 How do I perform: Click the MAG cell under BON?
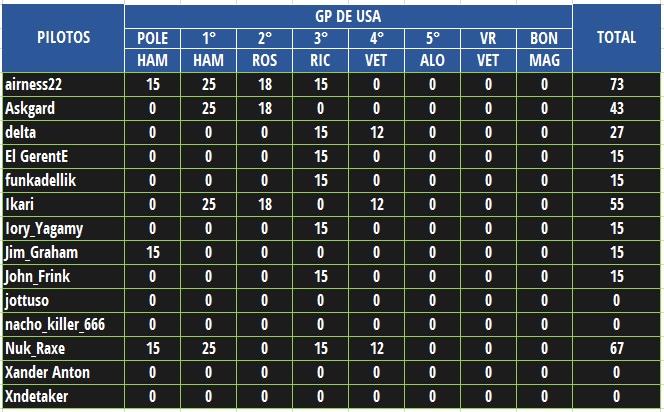click(544, 60)
